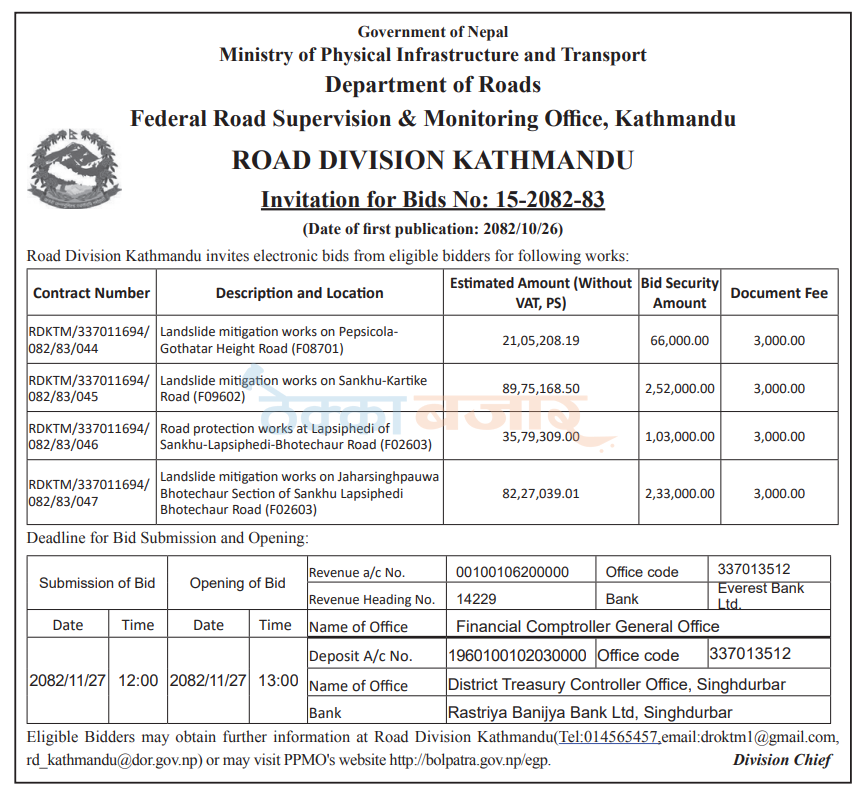The width and height of the screenshot is (858, 788).
Task: Select contract number ending 082/83/047
Action: coord(89,493)
